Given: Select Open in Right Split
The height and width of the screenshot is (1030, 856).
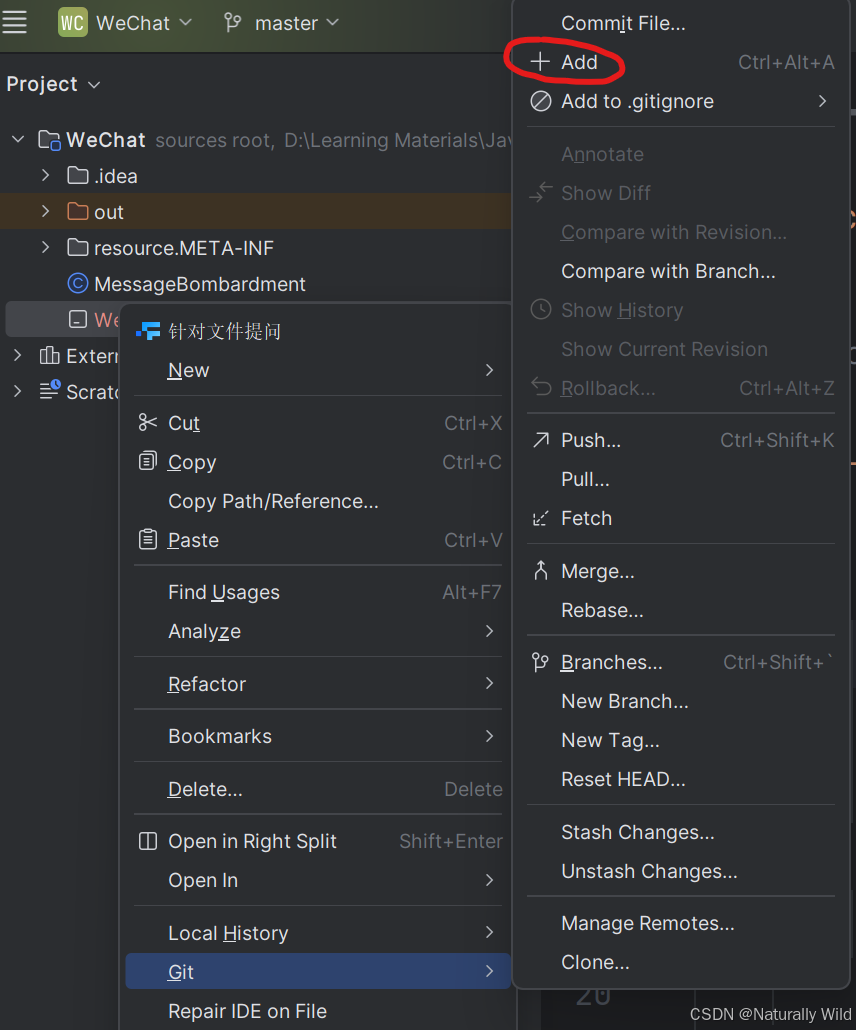Looking at the screenshot, I should pos(318,841).
